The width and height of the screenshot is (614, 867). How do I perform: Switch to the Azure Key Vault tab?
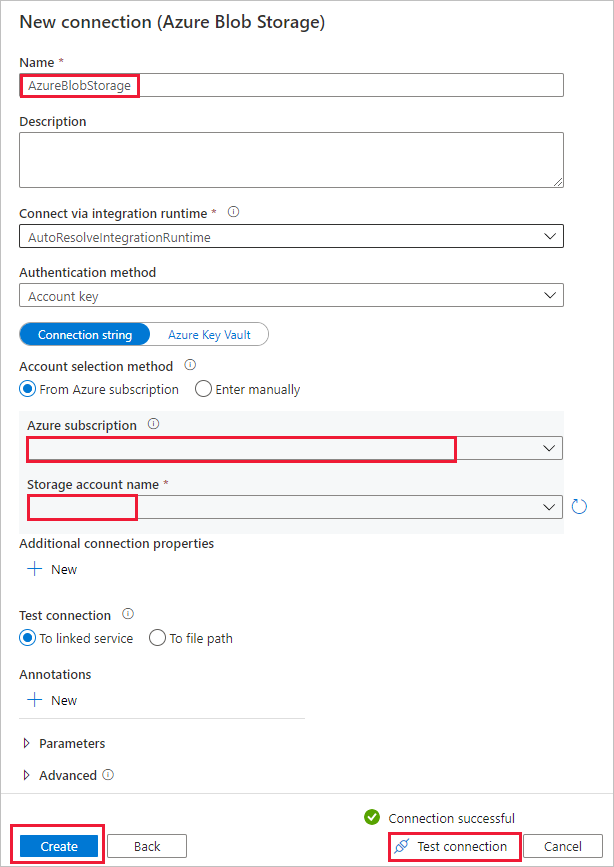pos(209,335)
